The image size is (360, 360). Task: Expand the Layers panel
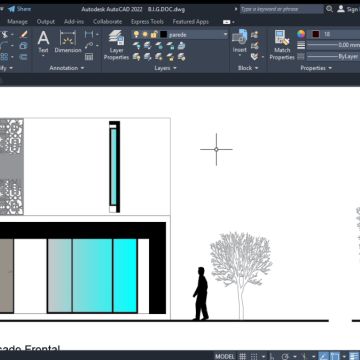(x=165, y=68)
